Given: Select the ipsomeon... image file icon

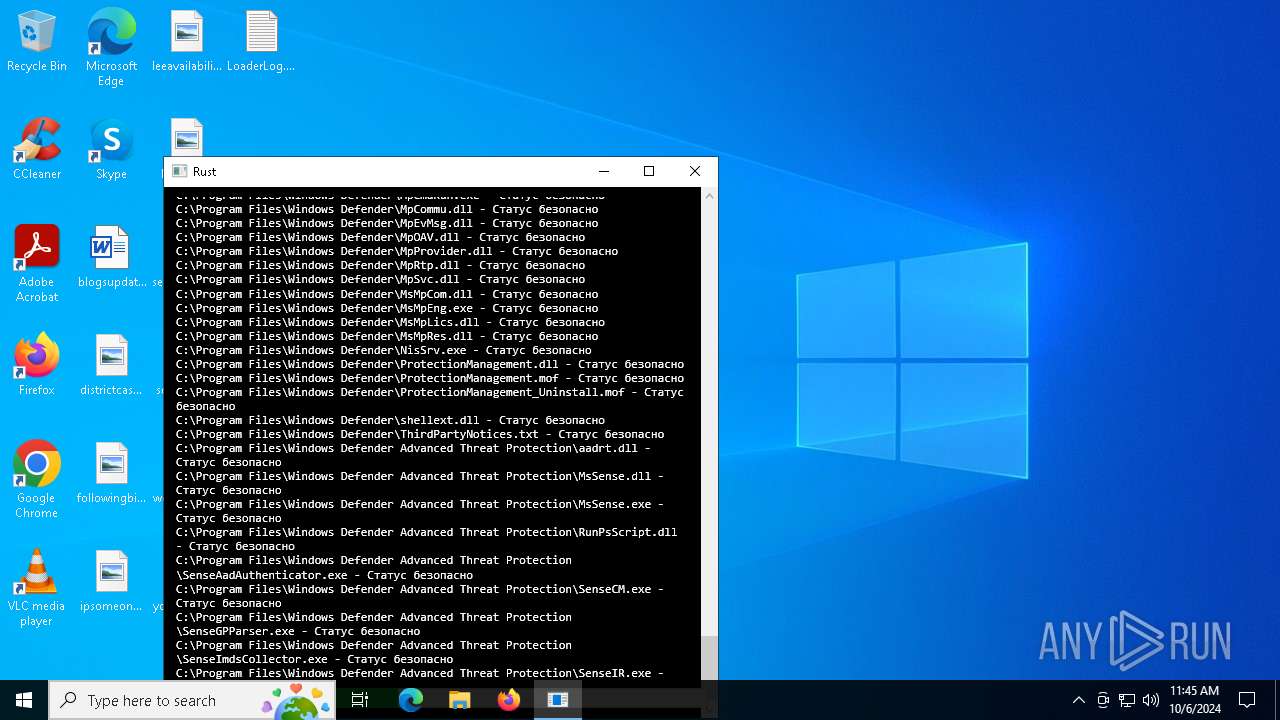Looking at the screenshot, I should (x=111, y=581).
